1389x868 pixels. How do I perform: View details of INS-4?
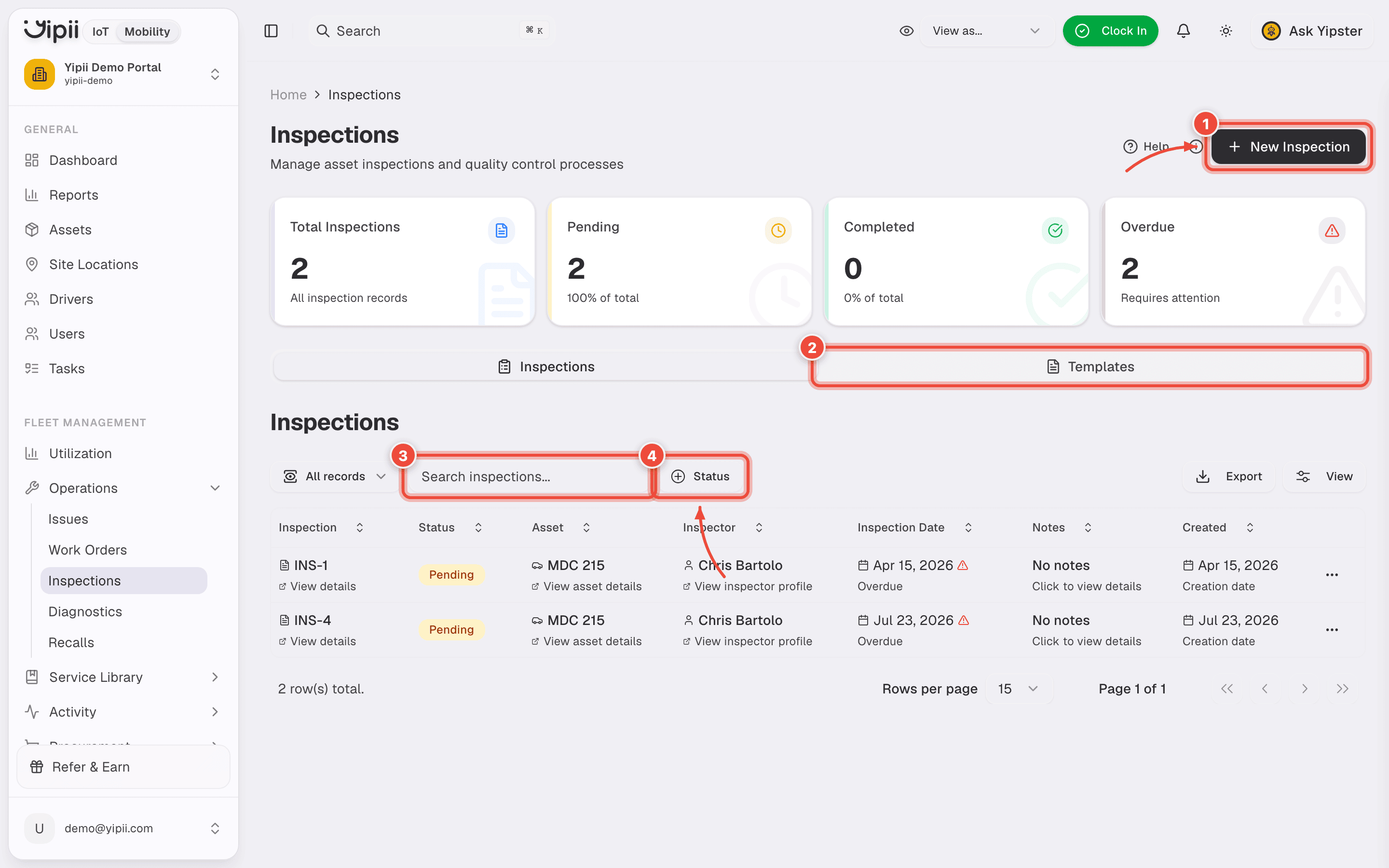317,641
